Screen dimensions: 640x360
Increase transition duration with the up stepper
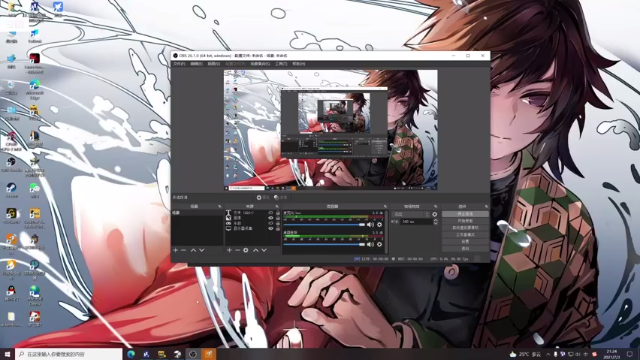[436, 220]
